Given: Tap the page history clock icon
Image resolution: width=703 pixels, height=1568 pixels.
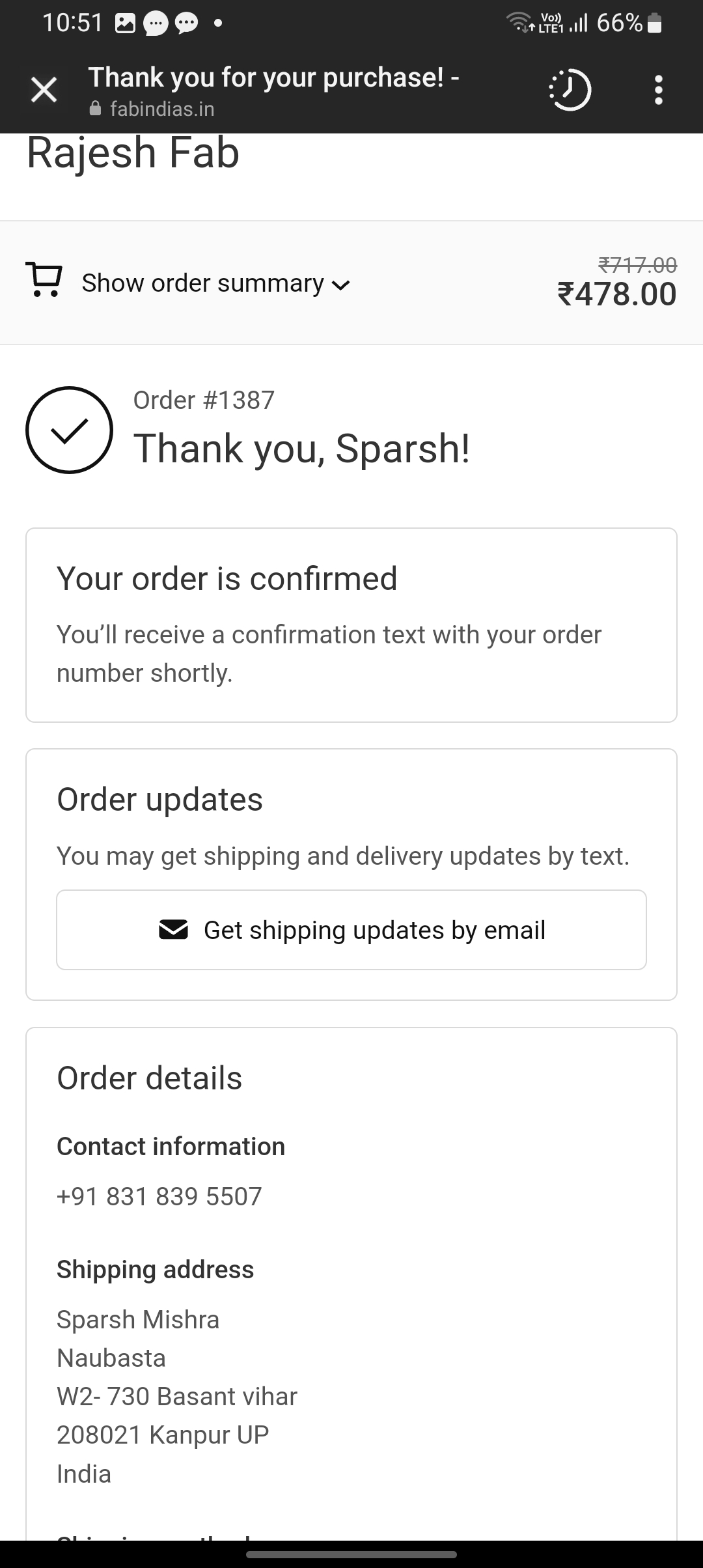Looking at the screenshot, I should (570, 90).
